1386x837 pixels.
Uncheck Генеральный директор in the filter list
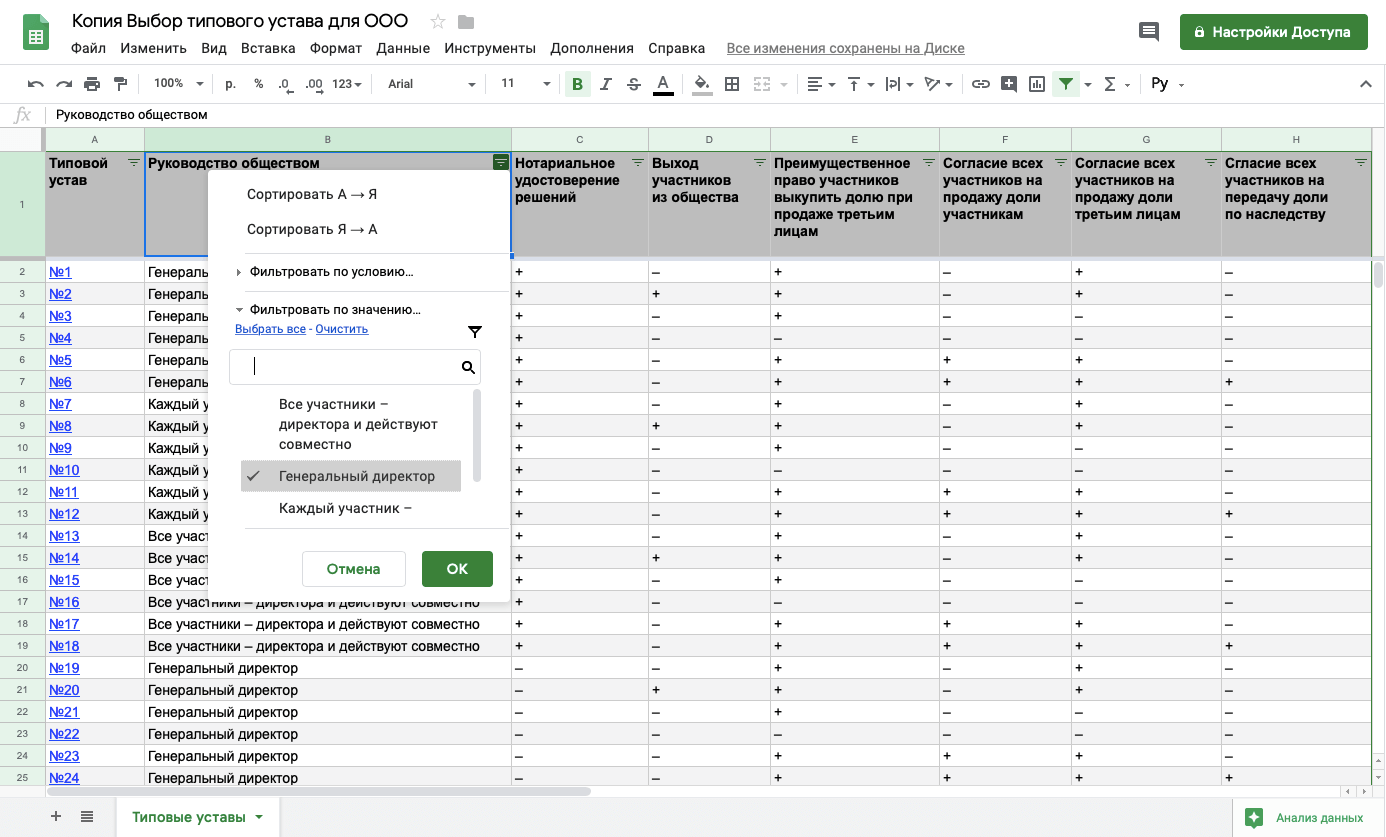point(351,476)
